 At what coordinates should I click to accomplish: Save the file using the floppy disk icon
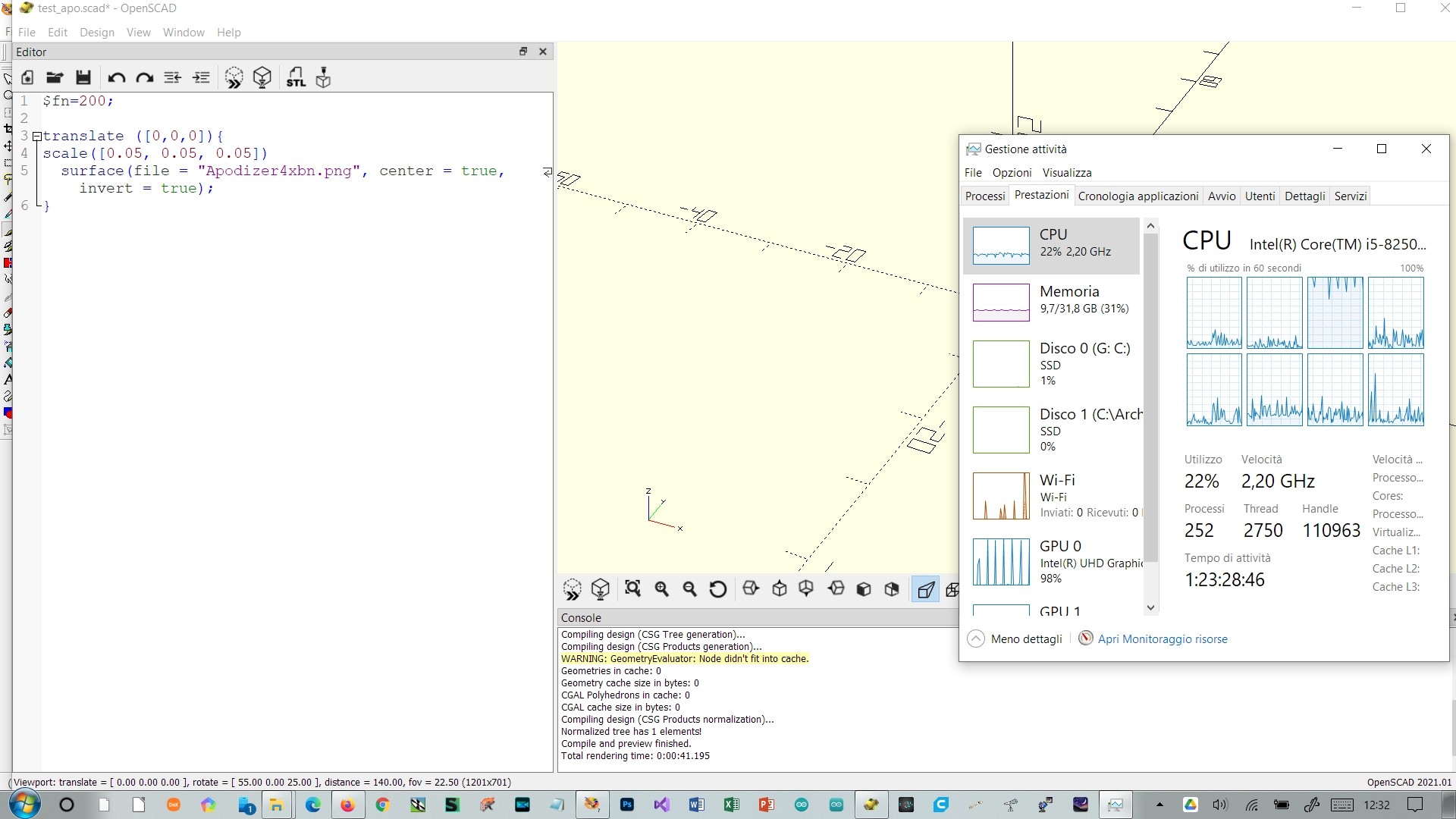coord(83,77)
